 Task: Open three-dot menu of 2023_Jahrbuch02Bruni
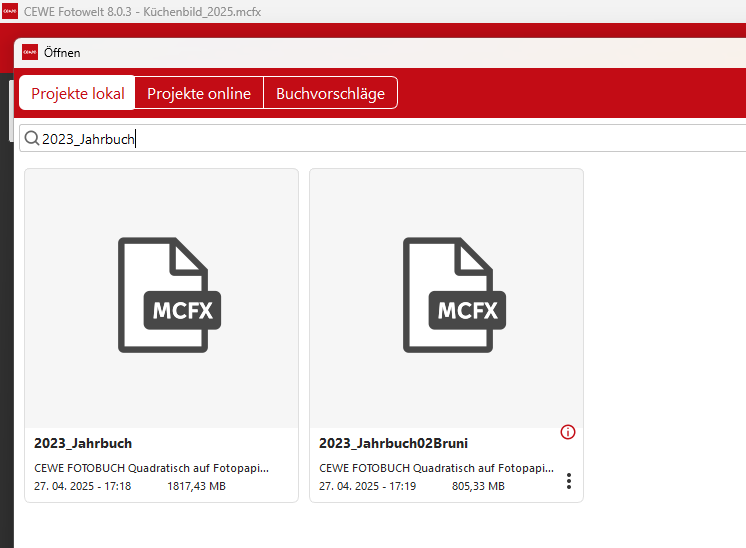coord(569,481)
